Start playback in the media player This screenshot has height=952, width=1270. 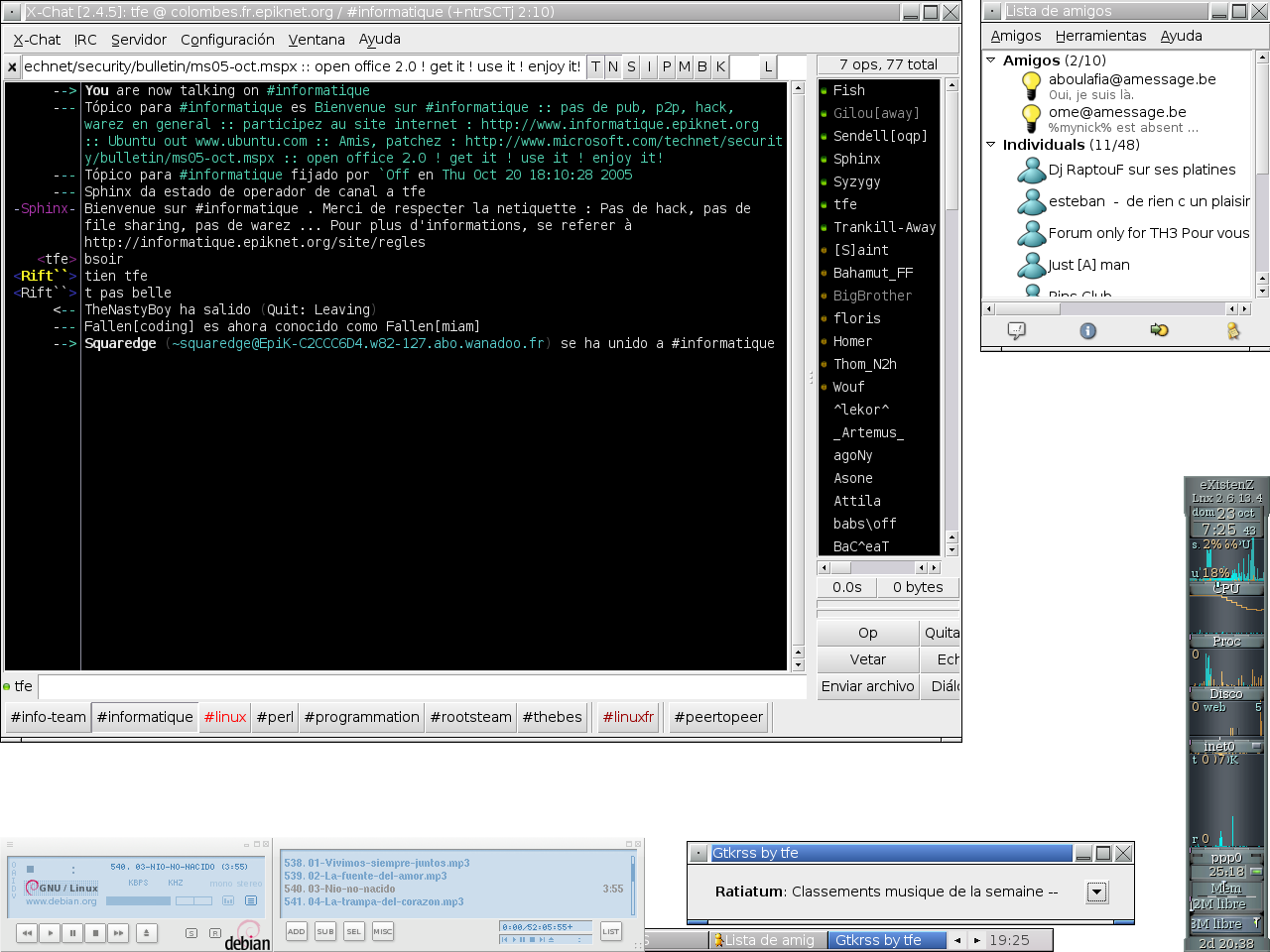[x=50, y=933]
